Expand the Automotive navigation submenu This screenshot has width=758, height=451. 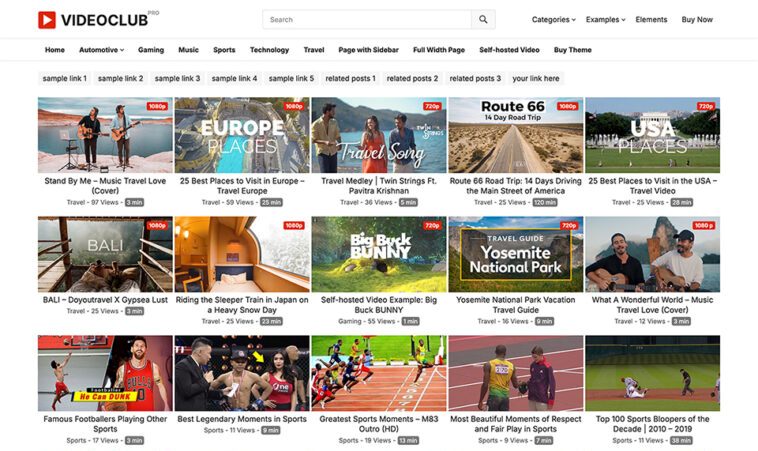coord(101,49)
